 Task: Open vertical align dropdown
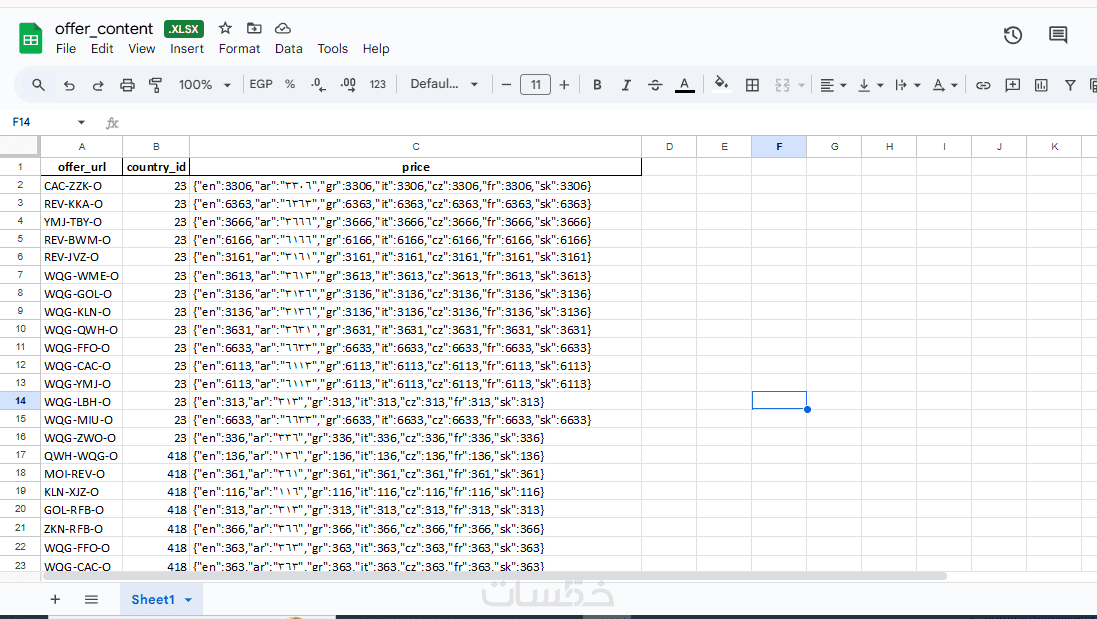click(870, 85)
